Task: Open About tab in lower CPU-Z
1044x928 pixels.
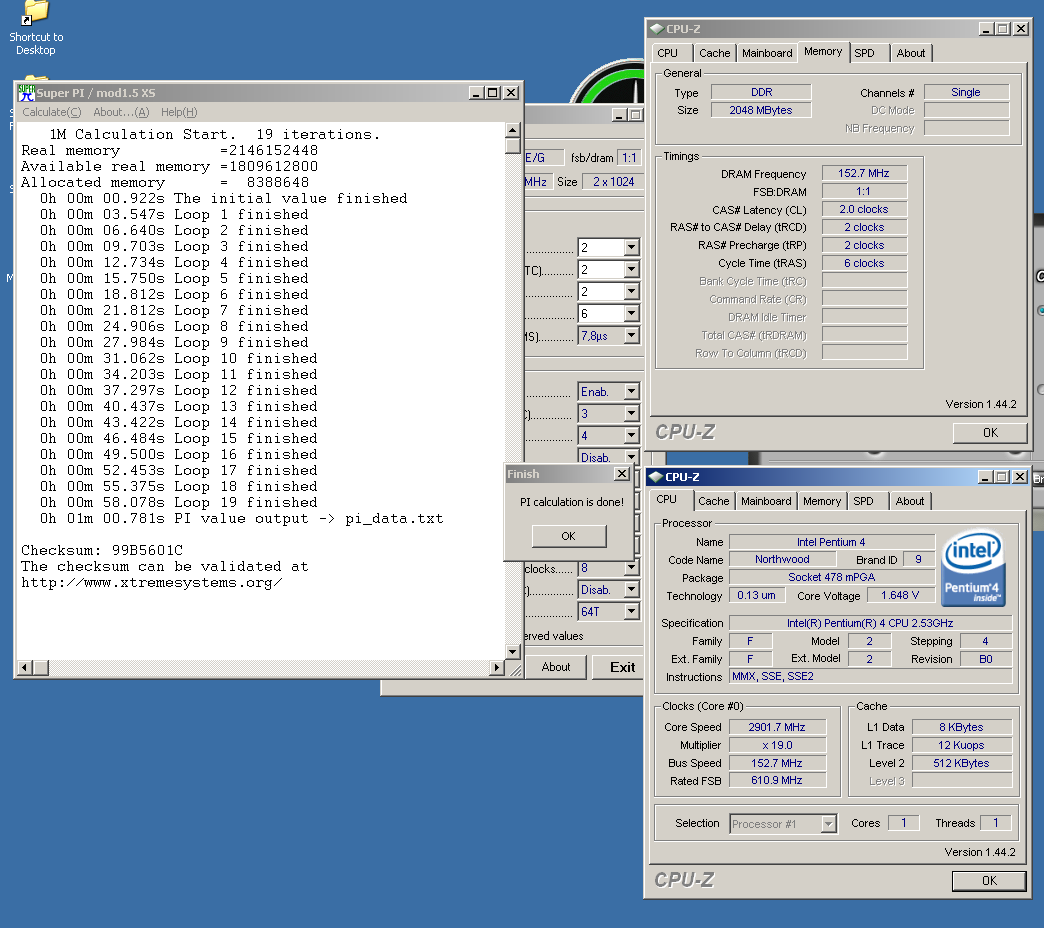Action: pyautogui.click(x=910, y=501)
